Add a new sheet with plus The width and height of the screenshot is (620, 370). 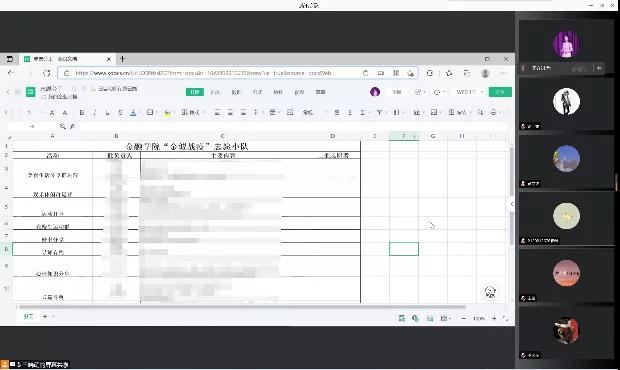coord(45,316)
